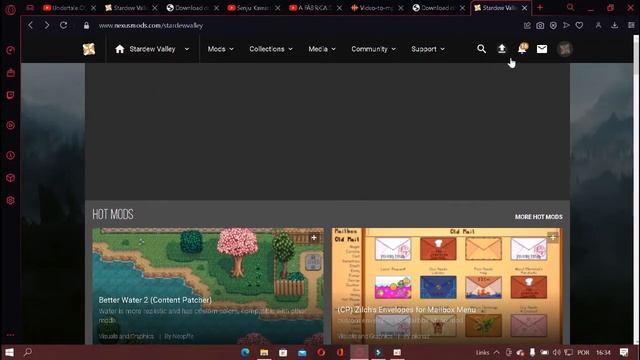Go forward in browser history
This screenshot has width=640, height=360.
(x=47, y=25)
